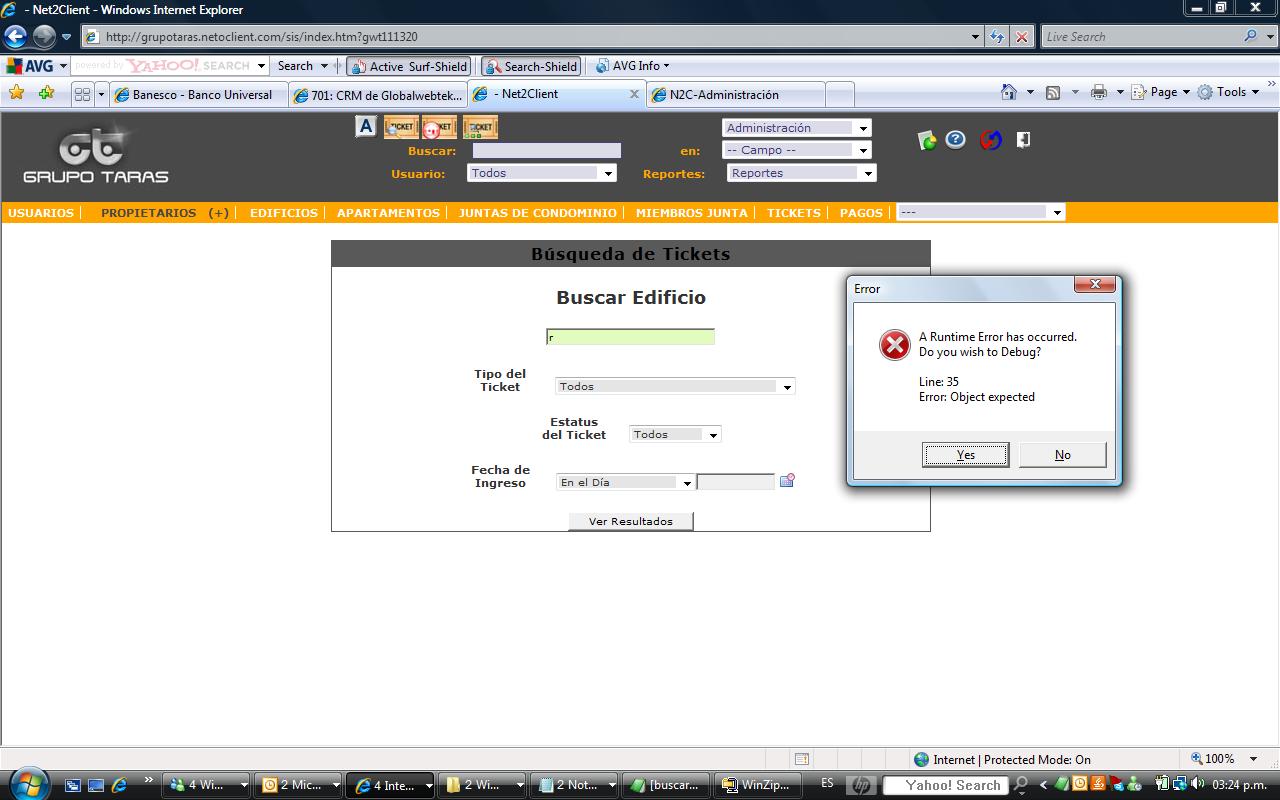Viewport: 1280px width, 800px height.
Task: Expand the '---' dropdown in the orange menu bar
Action: tap(980, 212)
